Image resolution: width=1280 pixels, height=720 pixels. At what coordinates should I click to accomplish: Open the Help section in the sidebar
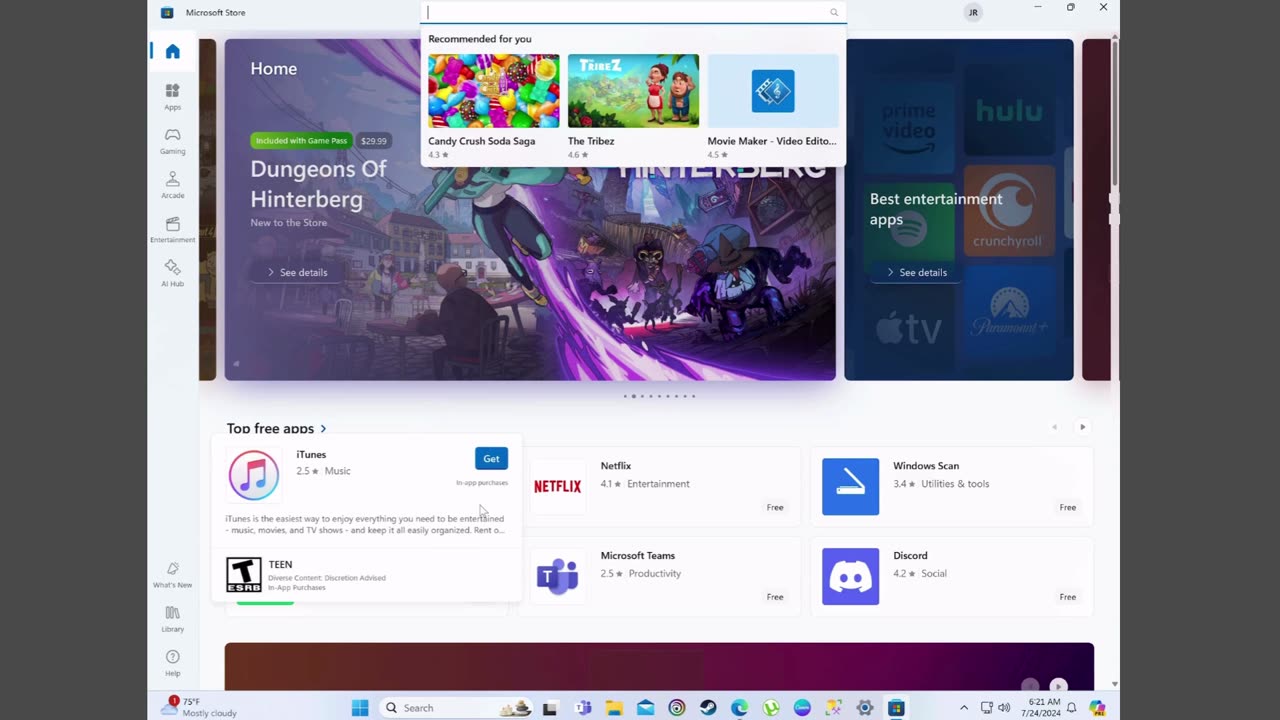point(172,662)
